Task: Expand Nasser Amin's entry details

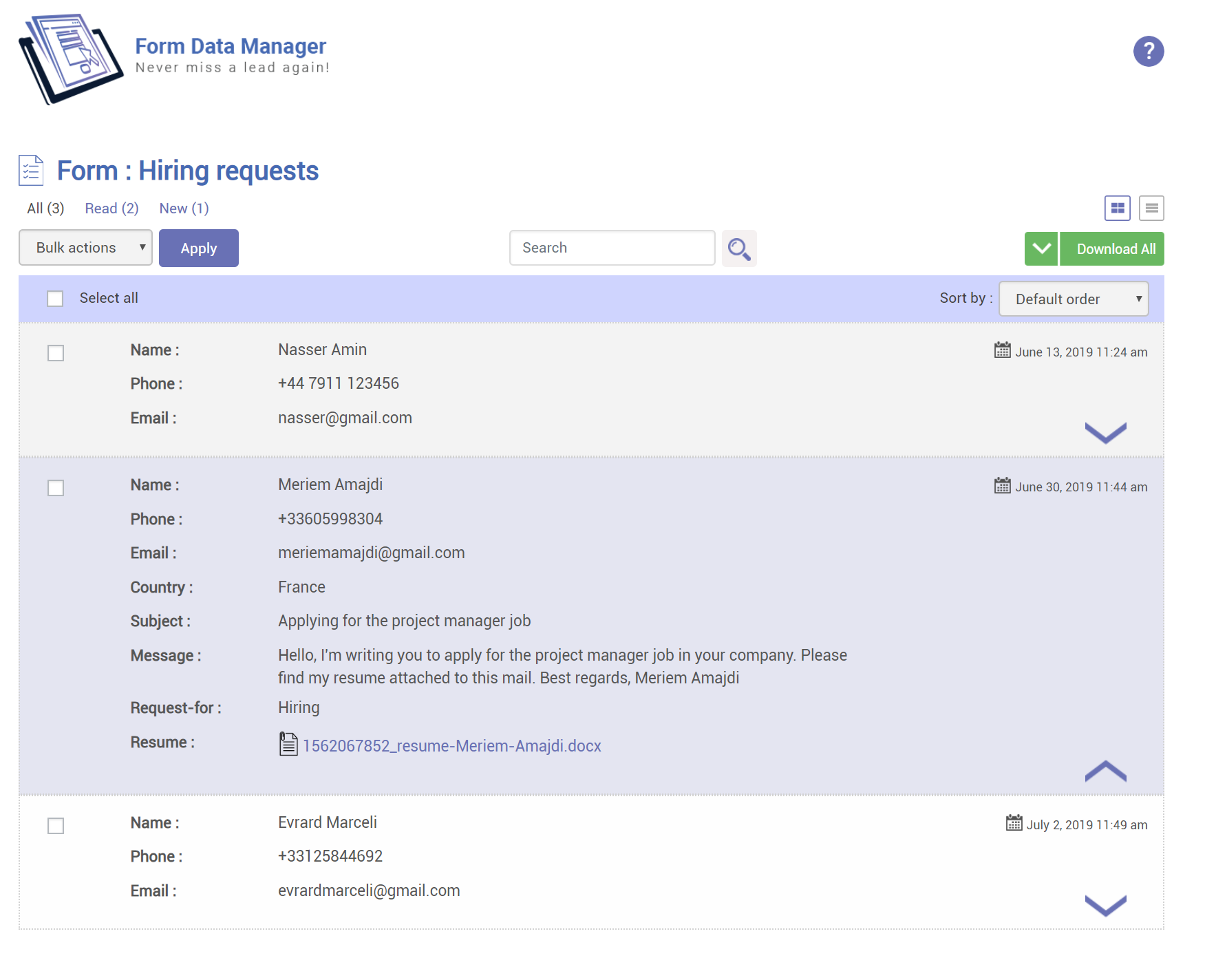Action: coord(1105,433)
